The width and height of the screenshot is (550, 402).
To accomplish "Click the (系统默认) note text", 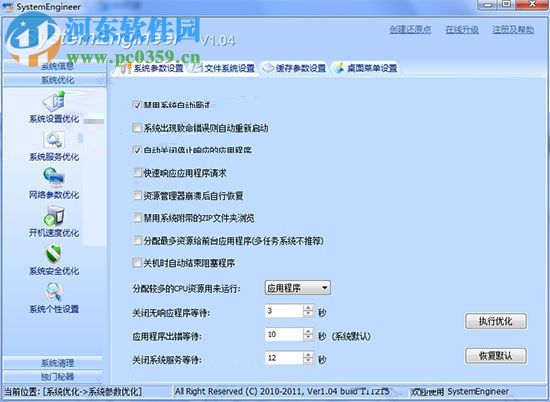I will 351,336.
